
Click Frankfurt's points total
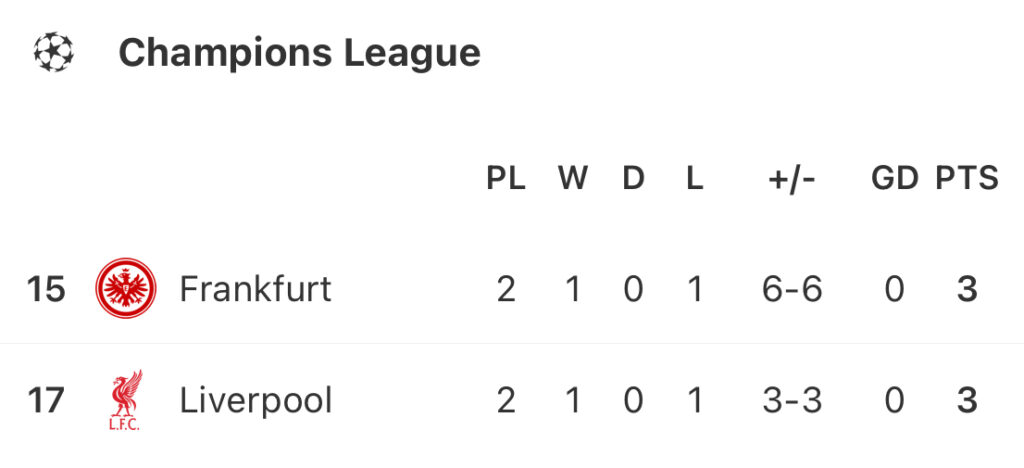(966, 289)
